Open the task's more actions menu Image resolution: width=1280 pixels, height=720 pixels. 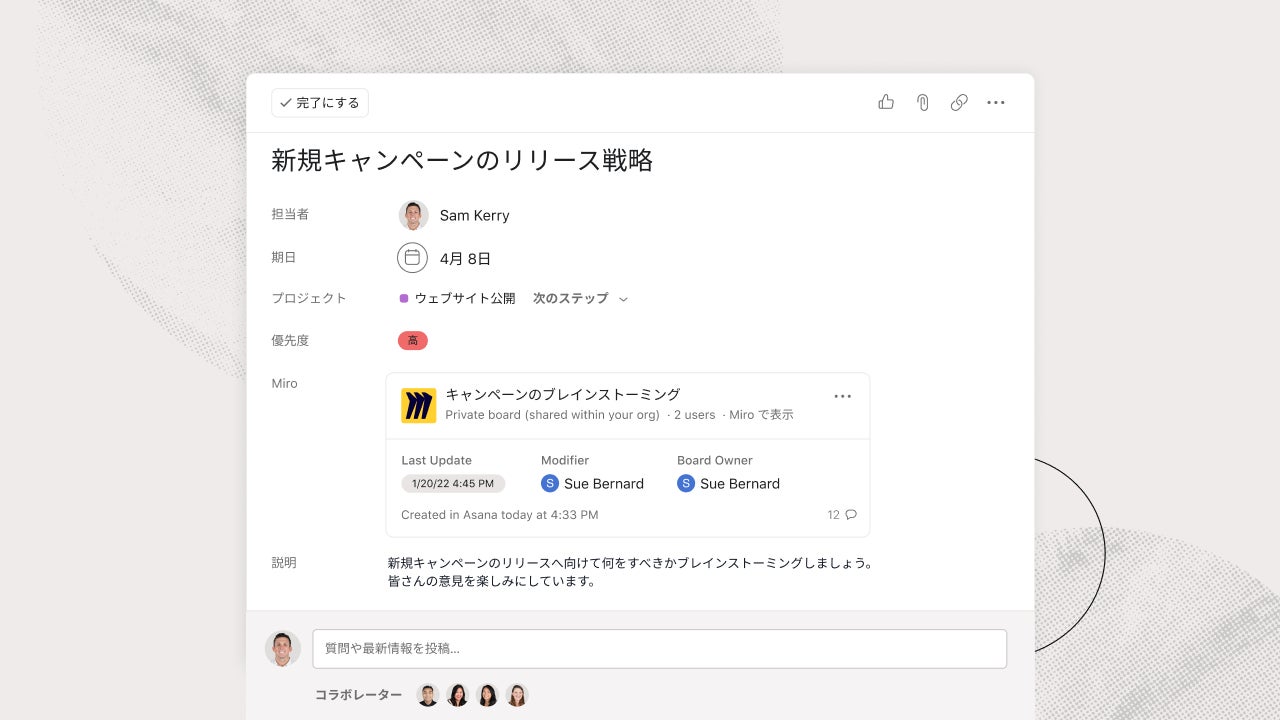[996, 102]
